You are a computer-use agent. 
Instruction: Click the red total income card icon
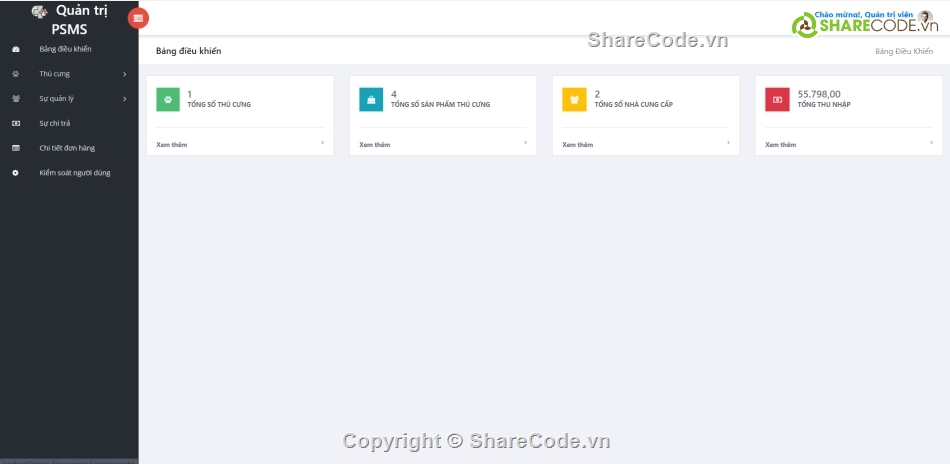[777, 99]
